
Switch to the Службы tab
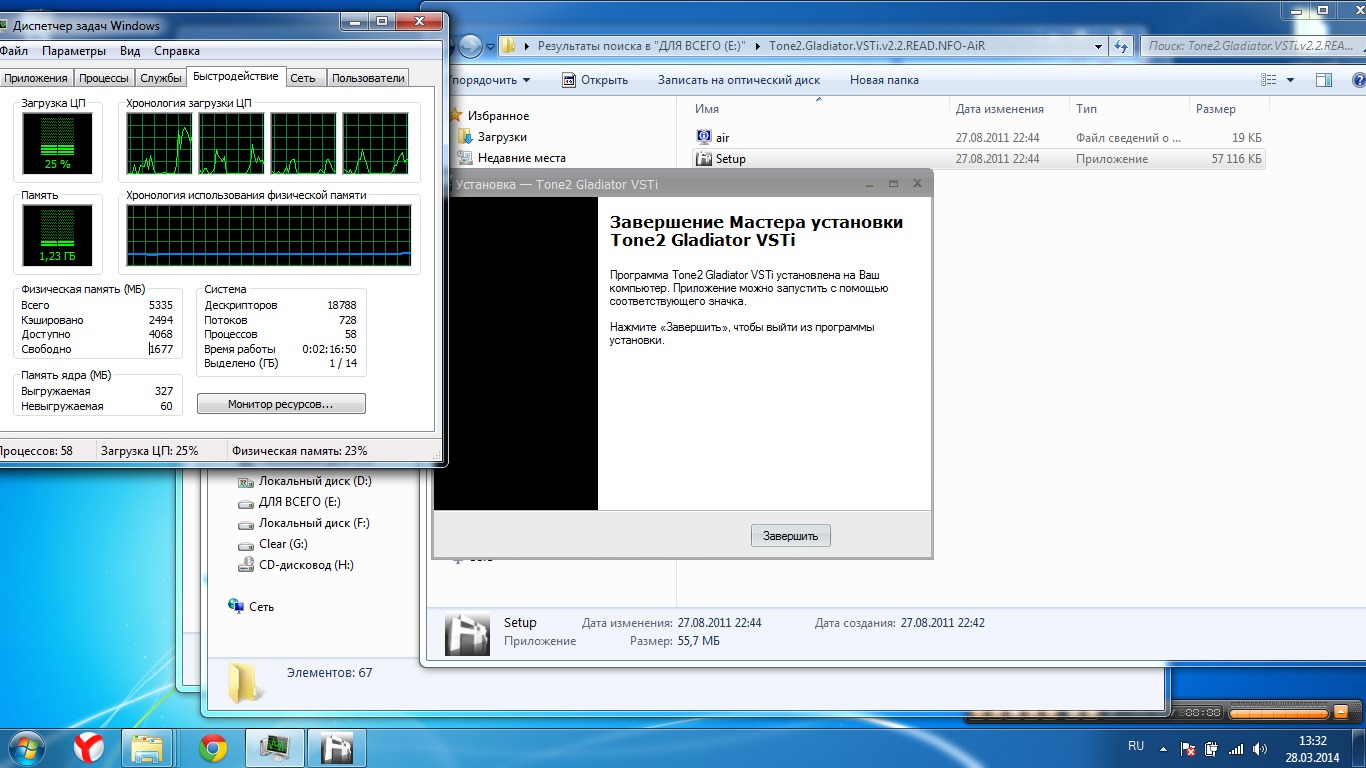point(161,78)
